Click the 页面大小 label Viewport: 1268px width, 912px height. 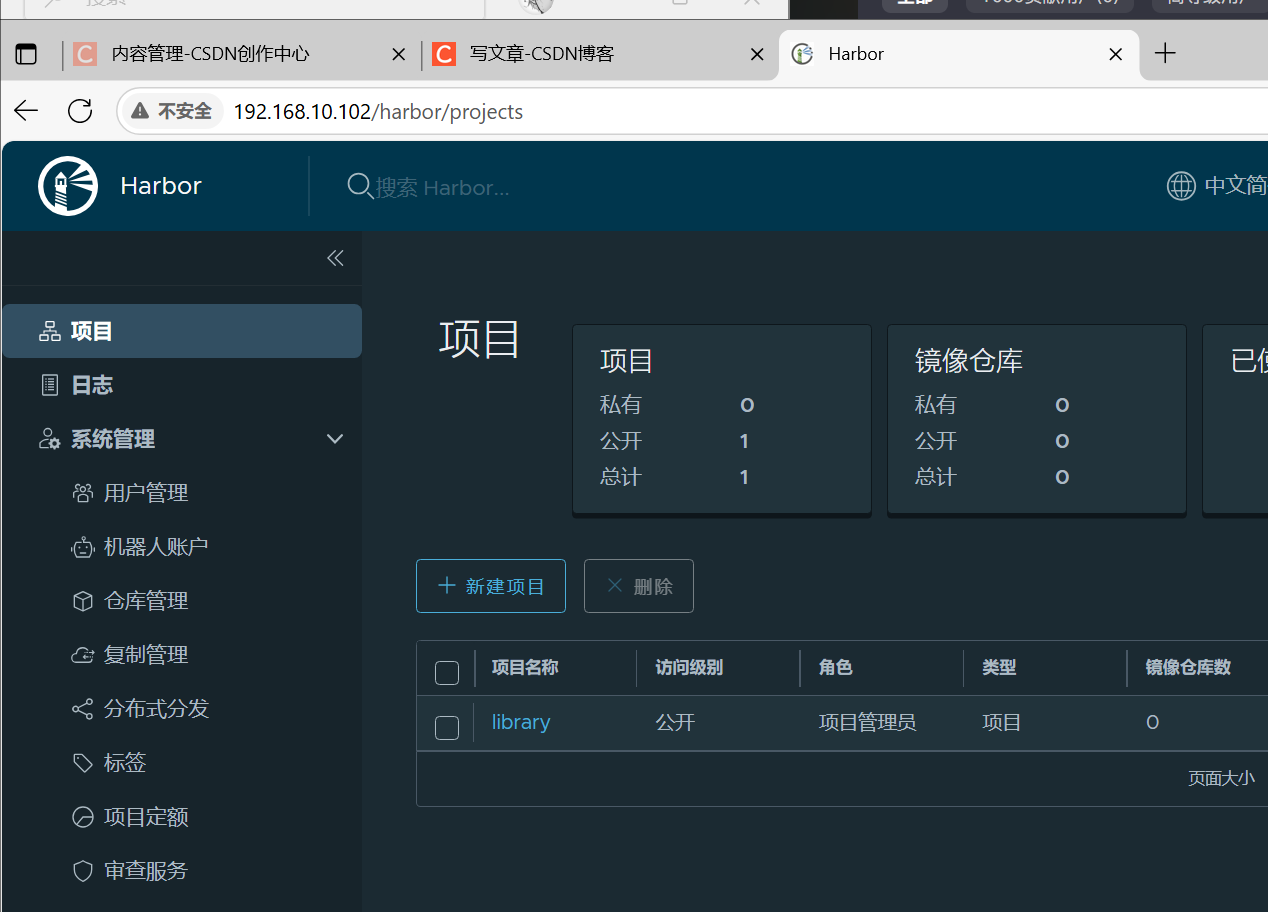(x=1221, y=778)
